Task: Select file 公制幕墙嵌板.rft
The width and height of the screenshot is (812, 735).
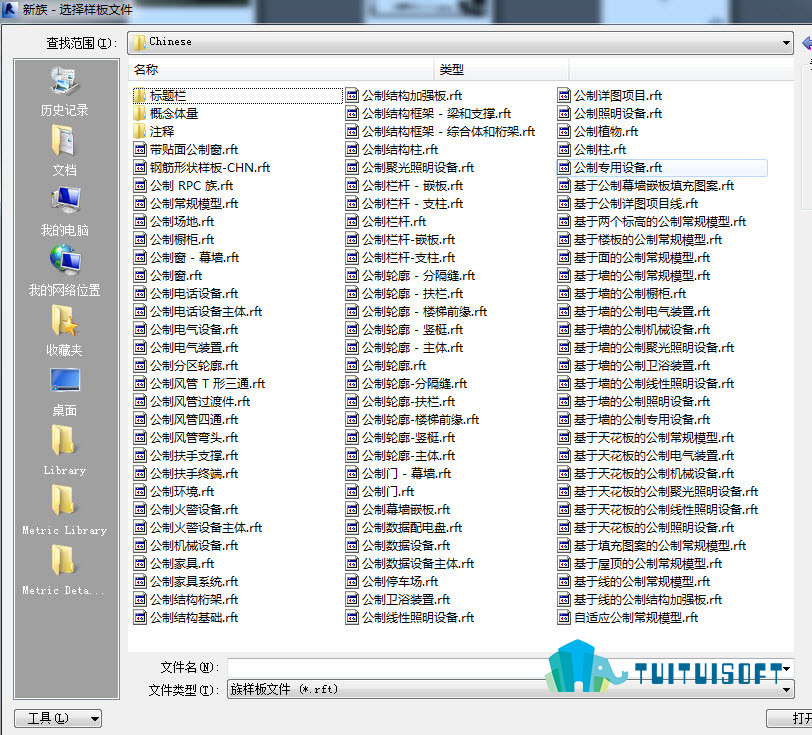Action: 398,509
